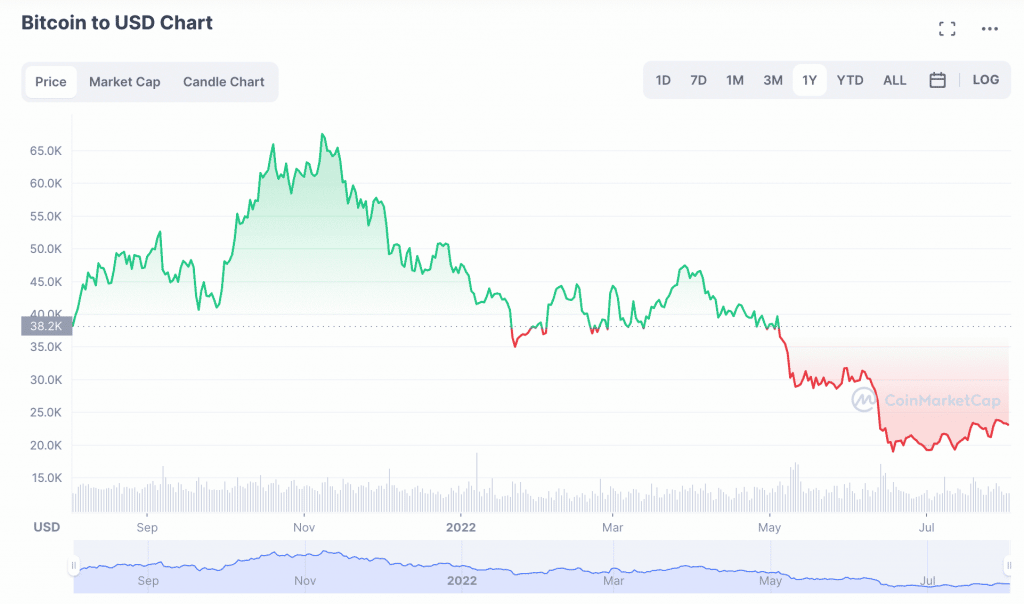Switch to the Market Cap tab
The width and height of the screenshot is (1024, 604).
(124, 82)
